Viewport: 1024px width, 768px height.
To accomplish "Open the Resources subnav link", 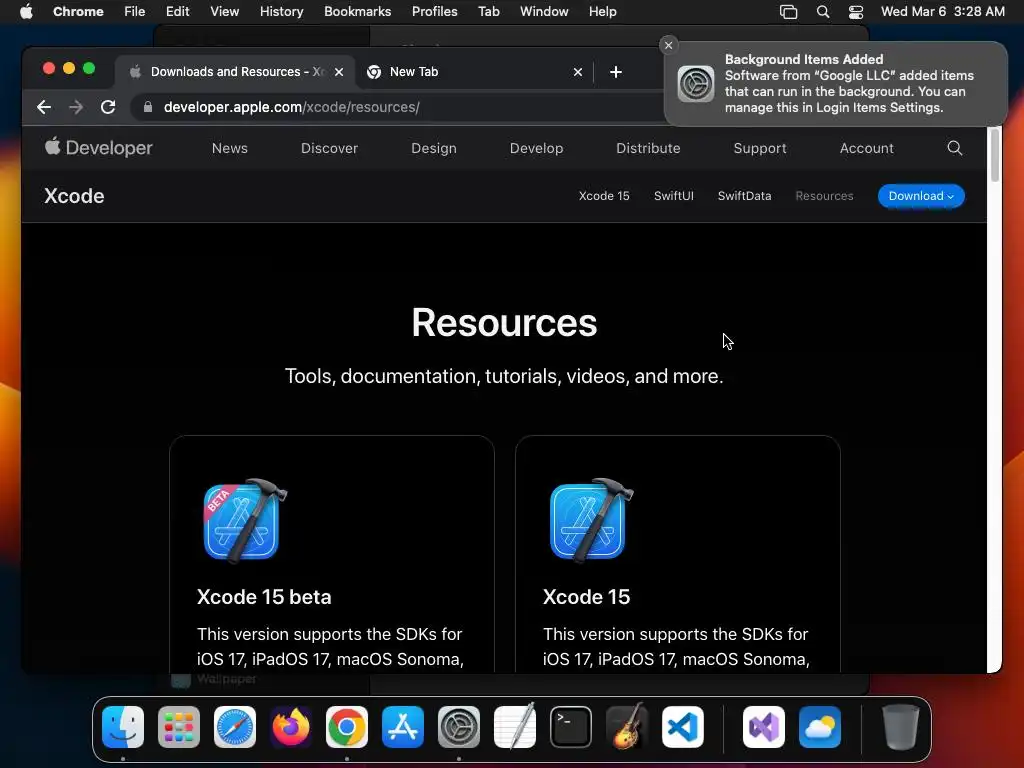I will click(x=824, y=196).
